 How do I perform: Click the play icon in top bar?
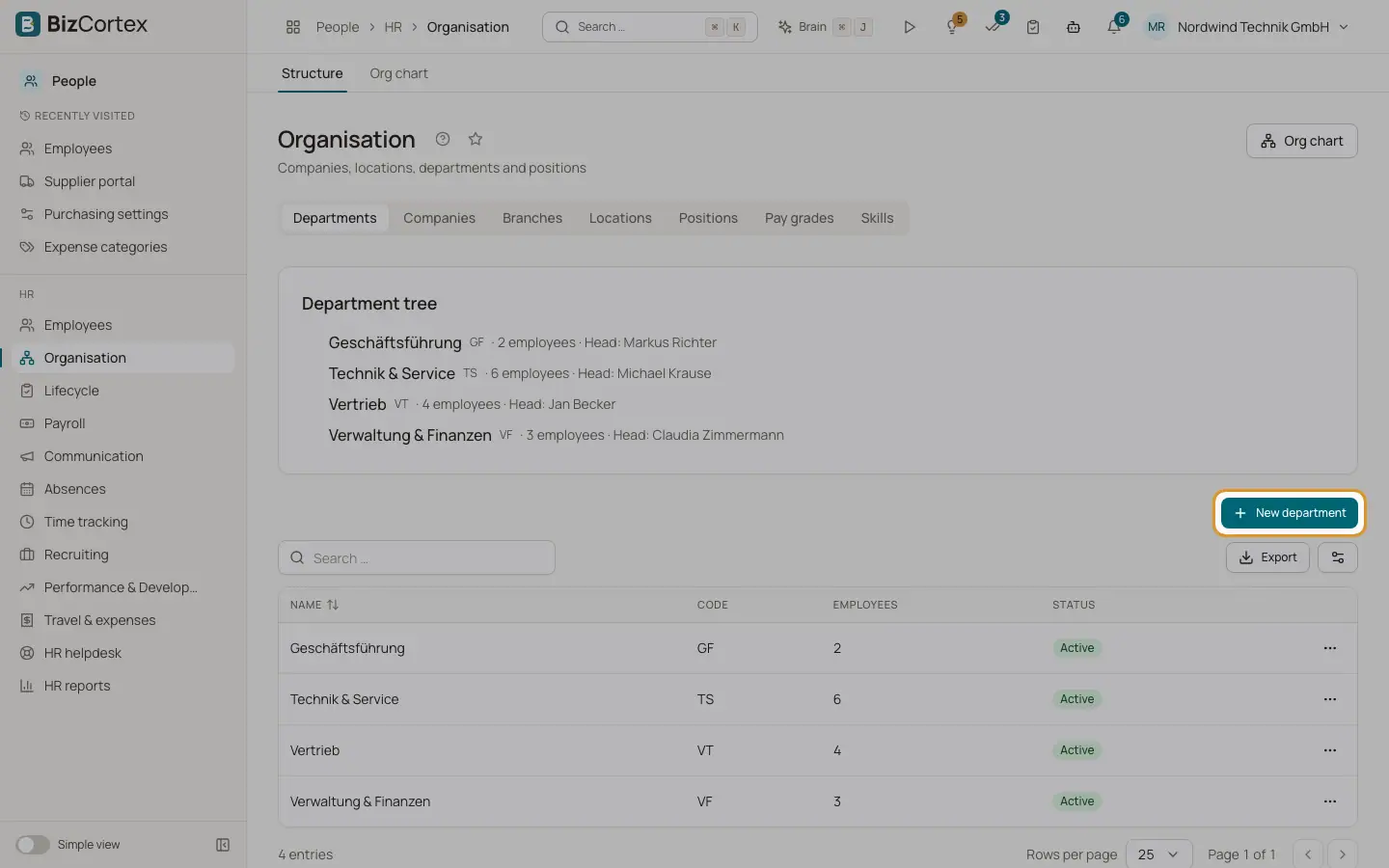click(910, 27)
